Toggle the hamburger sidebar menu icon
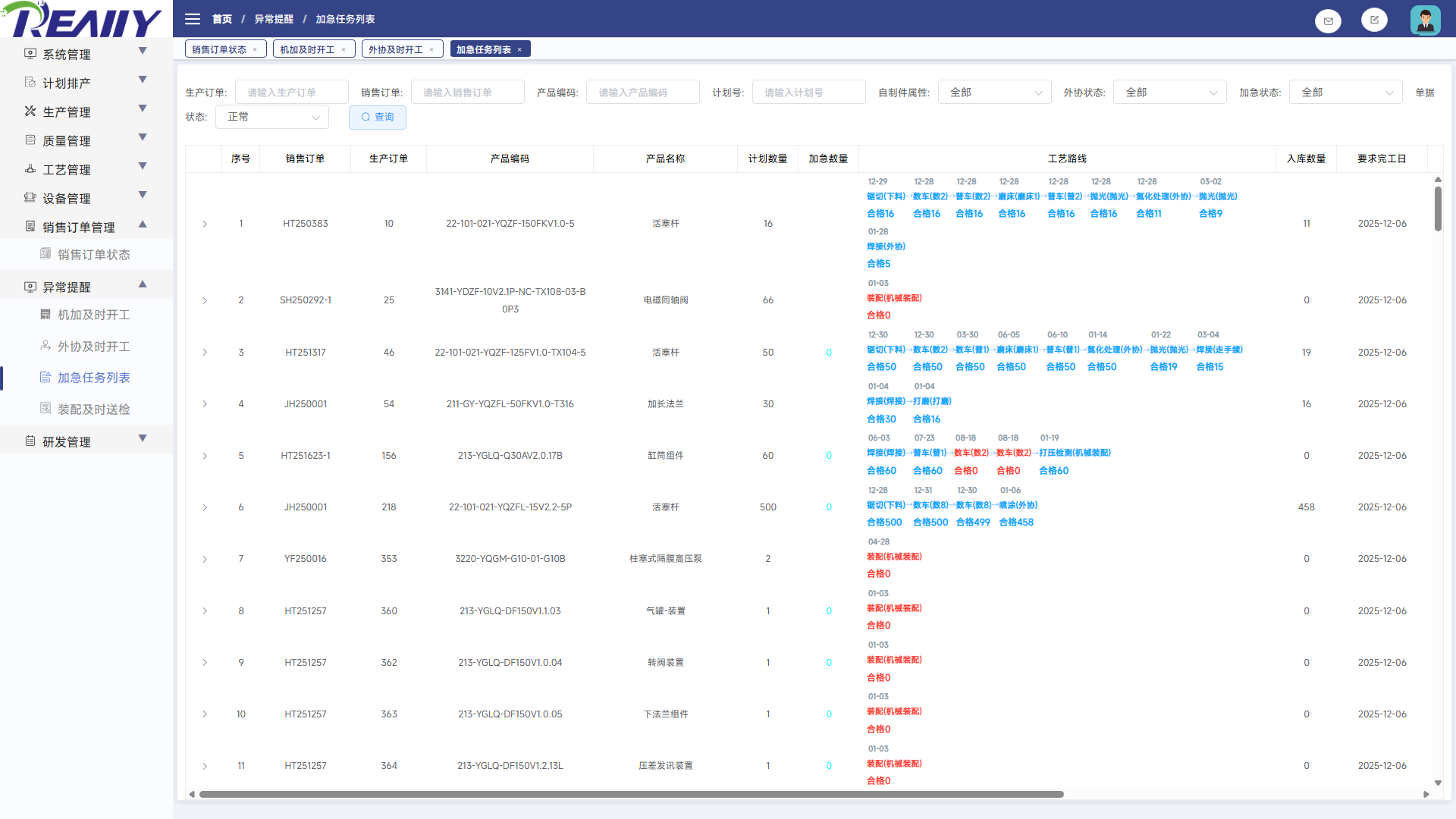Viewport: 1456px width, 819px height. [193, 19]
